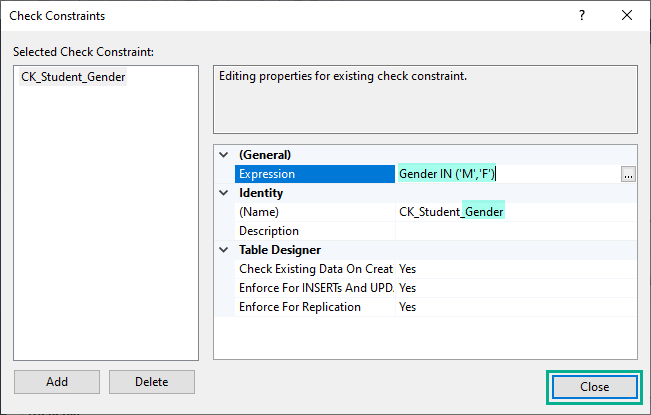Screen dimensions: 651x415
Task: Click the Delete button
Action: point(152,382)
